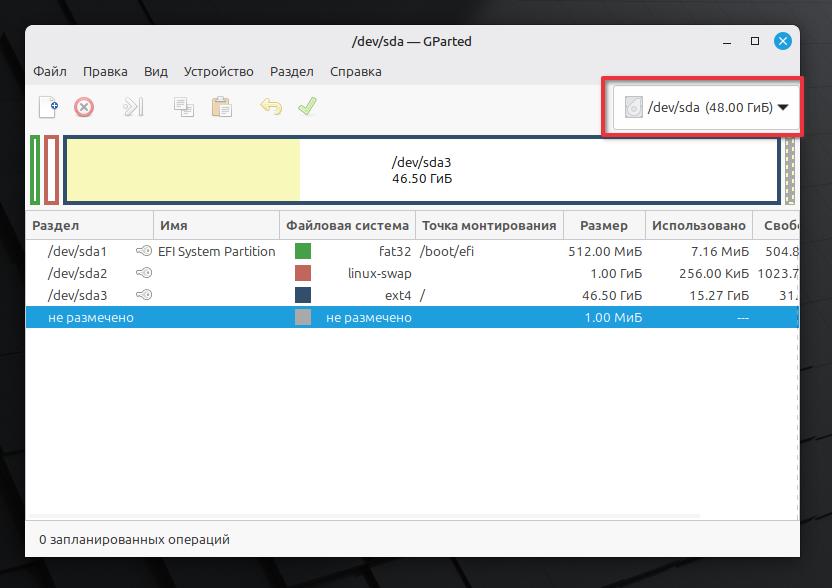Open the Справка menu
The width and height of the screenshot is (832, 588).
click(x=356, y=72)
